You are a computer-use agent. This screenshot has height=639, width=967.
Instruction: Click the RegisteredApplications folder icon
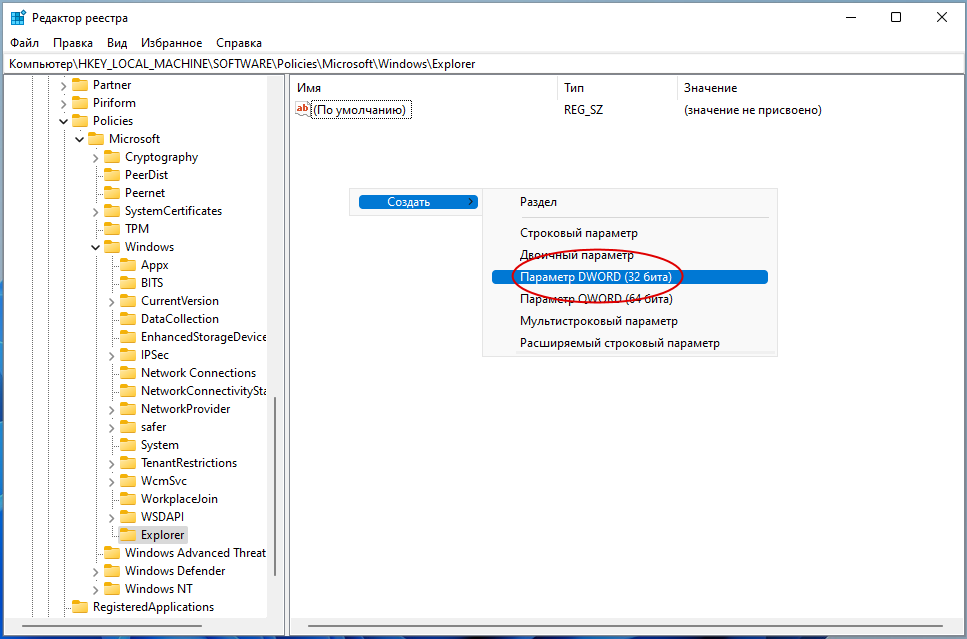click(80, 606)
